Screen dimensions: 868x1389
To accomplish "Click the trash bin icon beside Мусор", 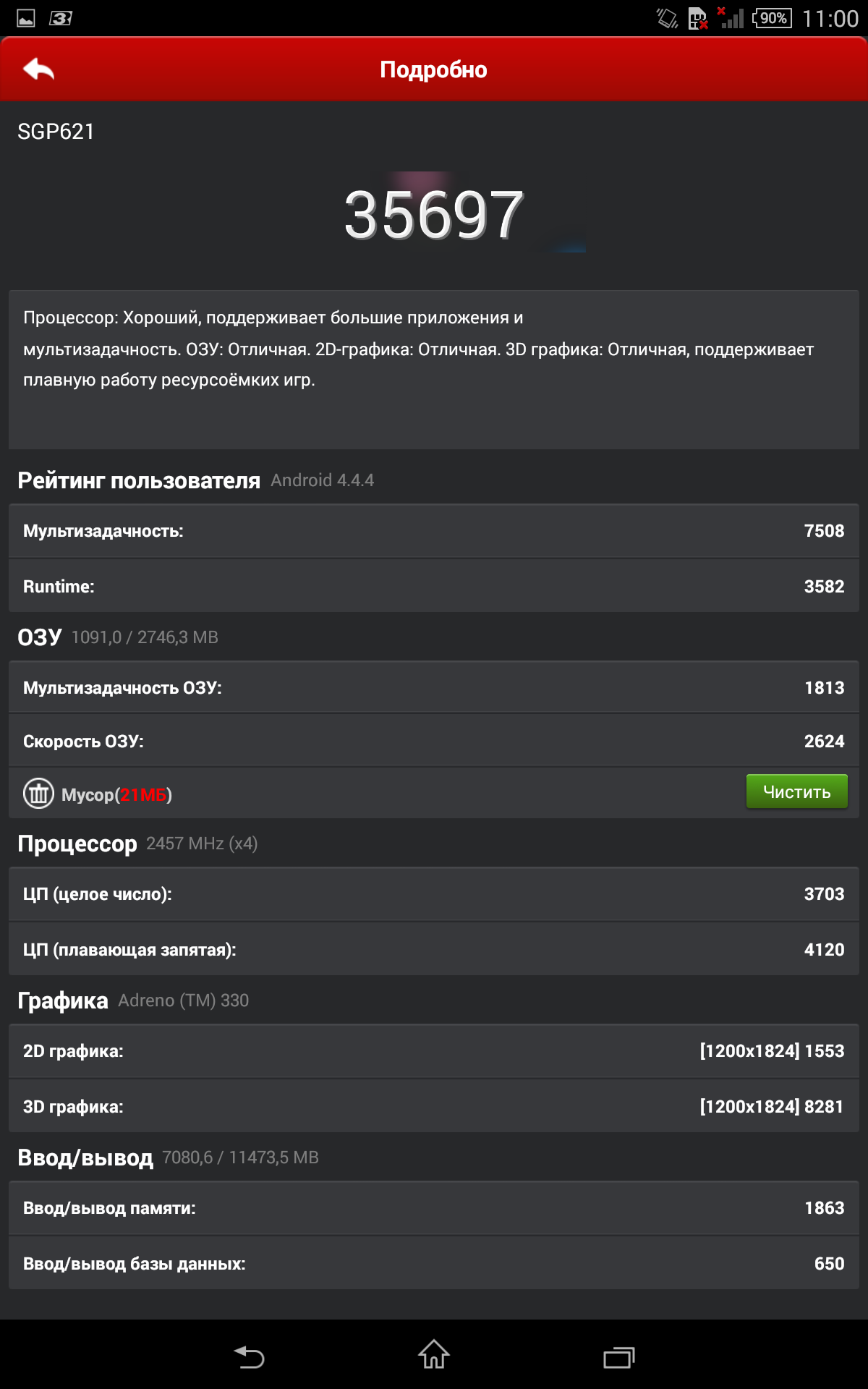I will [x=38, y=794].
